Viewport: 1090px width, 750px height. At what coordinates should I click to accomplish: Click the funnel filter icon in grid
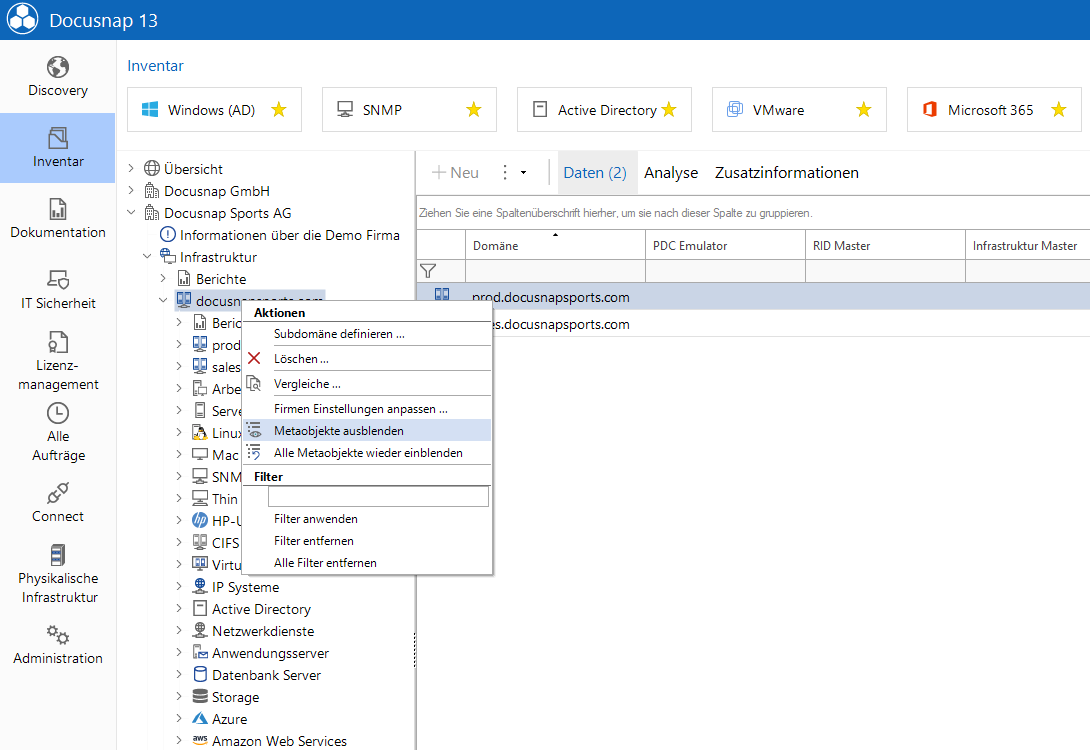pyautogui.click(x=428, y=271)
